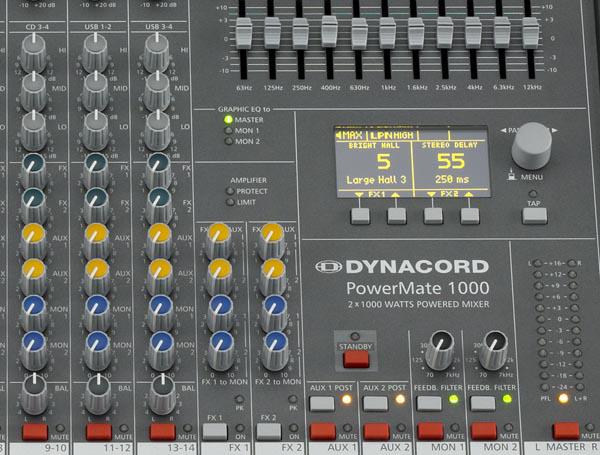Toggle the AUX 2 POST switch

(x=375, y=403)
